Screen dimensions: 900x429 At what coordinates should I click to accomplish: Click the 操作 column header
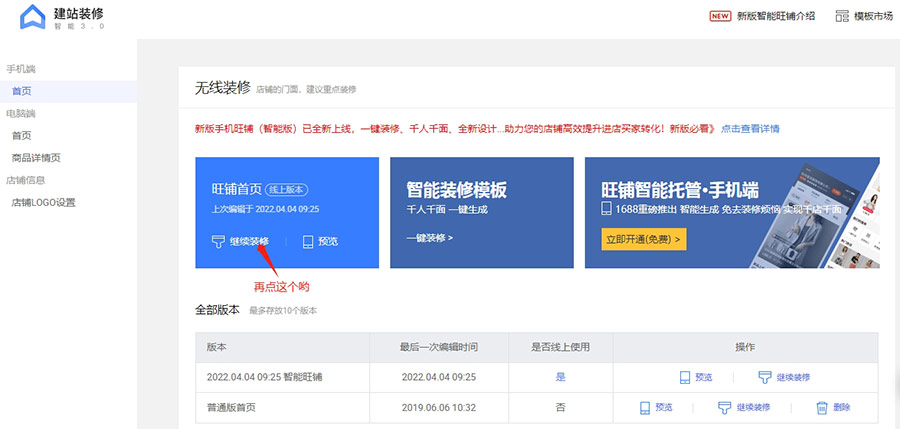click(x=745, y=347)
